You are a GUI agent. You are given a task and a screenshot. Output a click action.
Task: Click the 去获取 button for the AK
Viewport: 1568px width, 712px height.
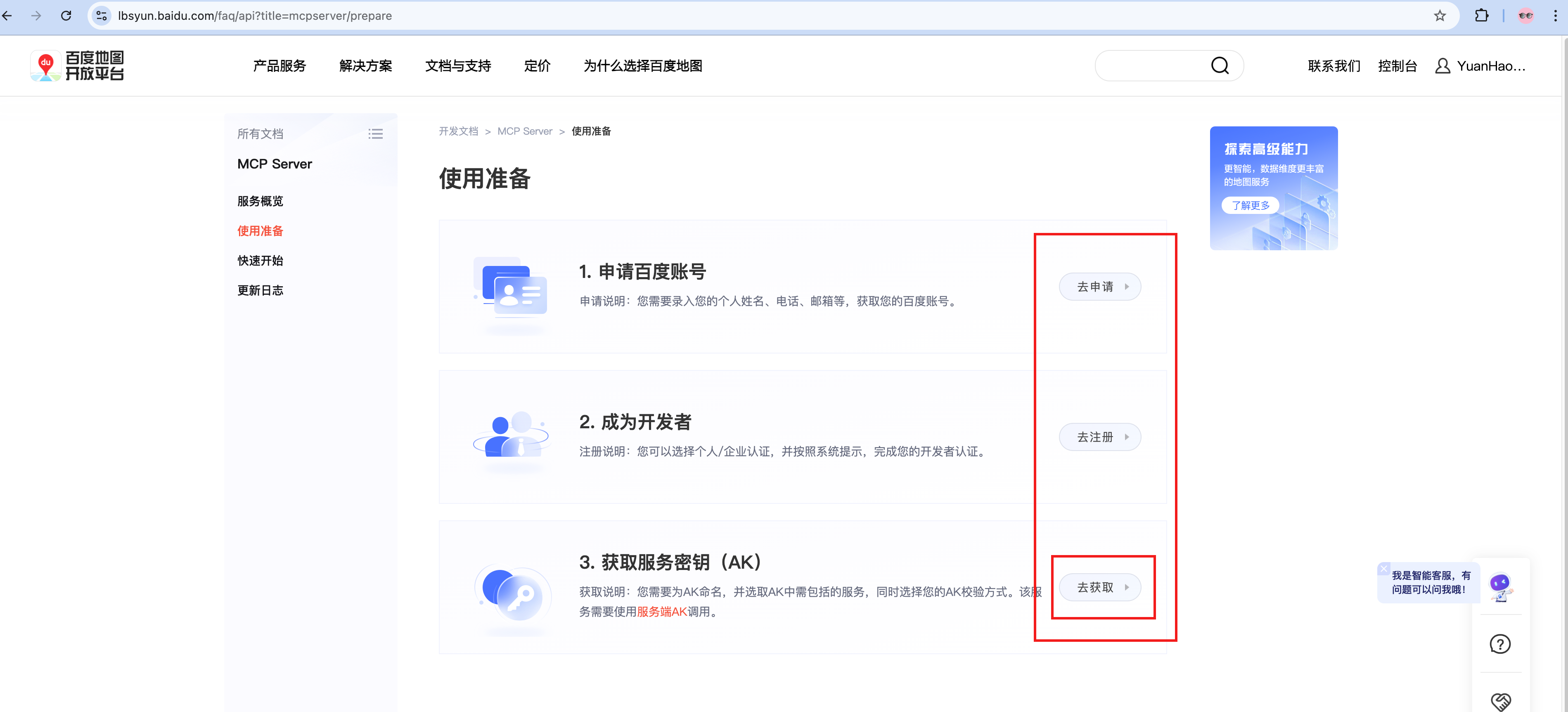pyautogui.click(x=1100, y=587)
